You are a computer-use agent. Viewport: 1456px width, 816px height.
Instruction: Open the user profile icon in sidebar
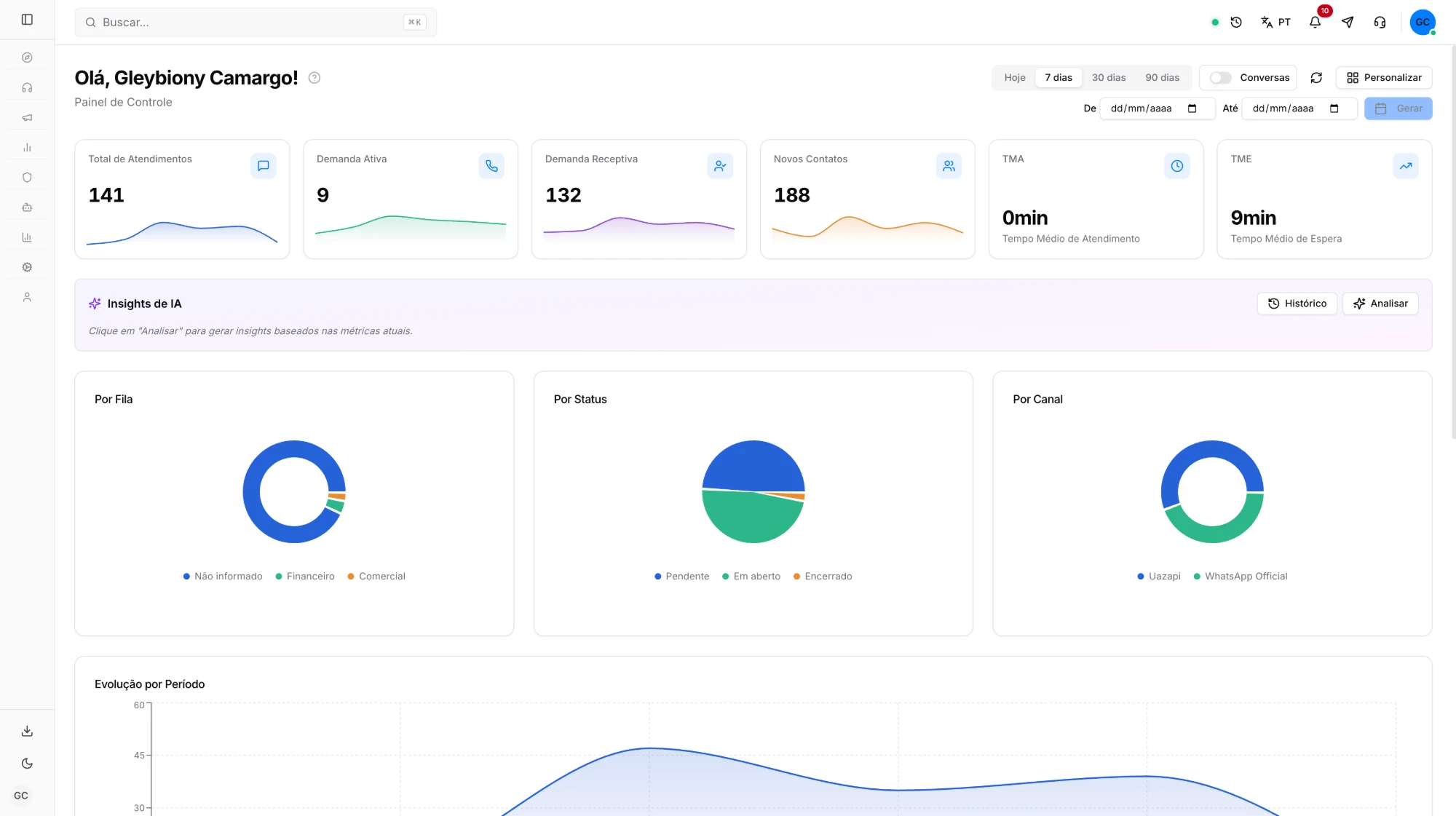[27, 297]
